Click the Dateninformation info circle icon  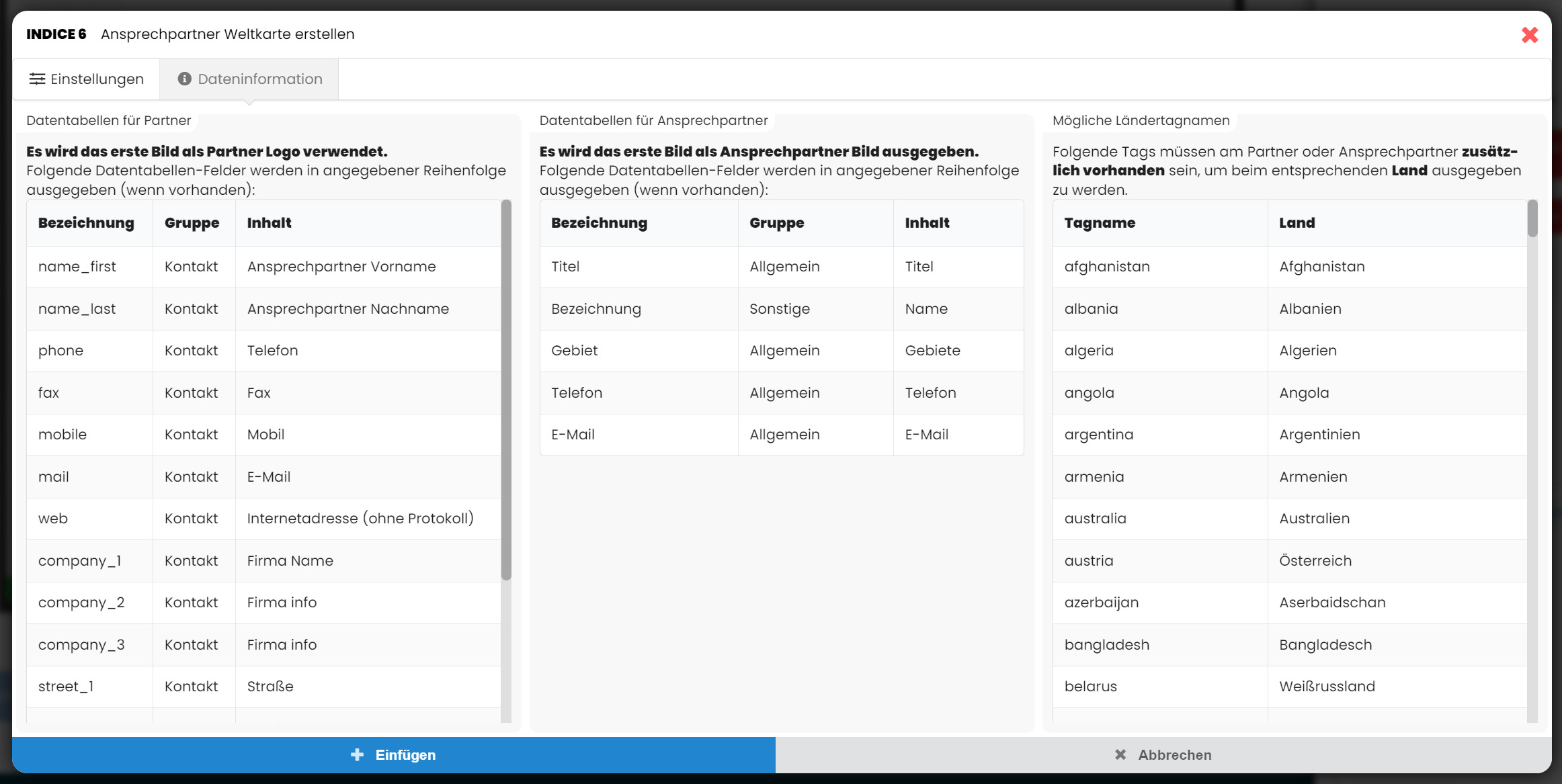pos(184,79)
